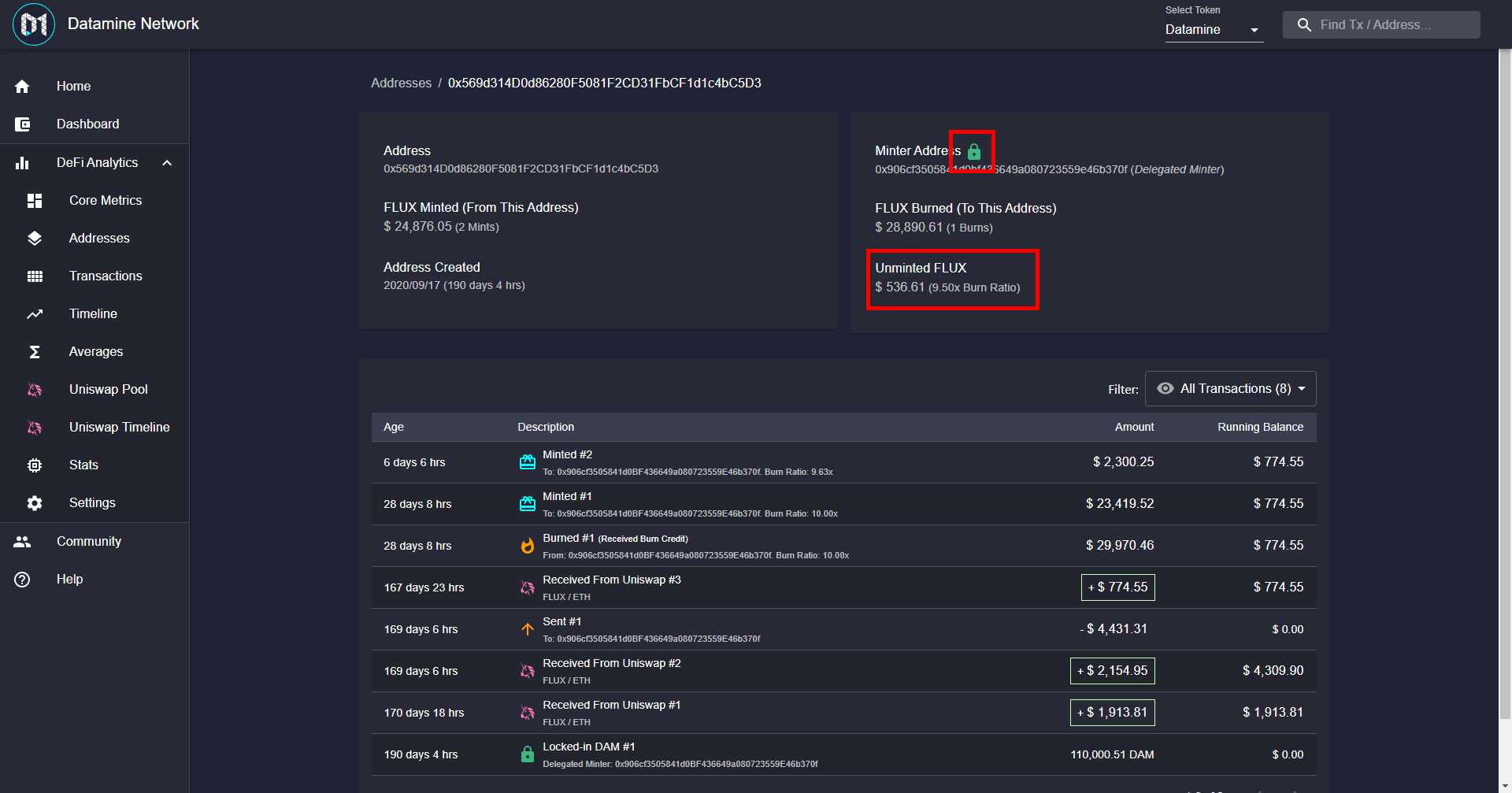Click the Dashboard wallet icon
The image size is (1512, 793).
22,124
